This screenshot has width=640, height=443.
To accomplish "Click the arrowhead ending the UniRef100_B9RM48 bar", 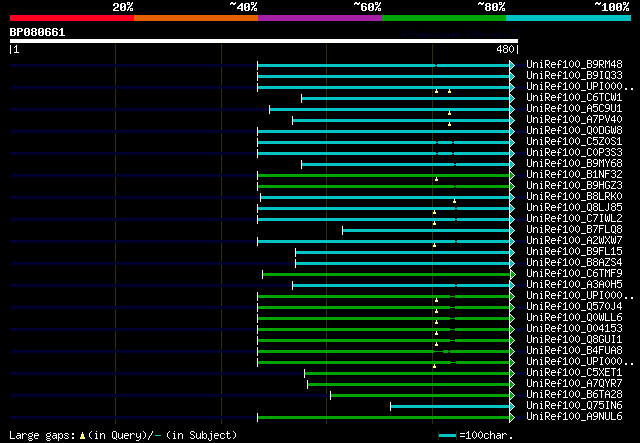I will click(x=512, y=65).
